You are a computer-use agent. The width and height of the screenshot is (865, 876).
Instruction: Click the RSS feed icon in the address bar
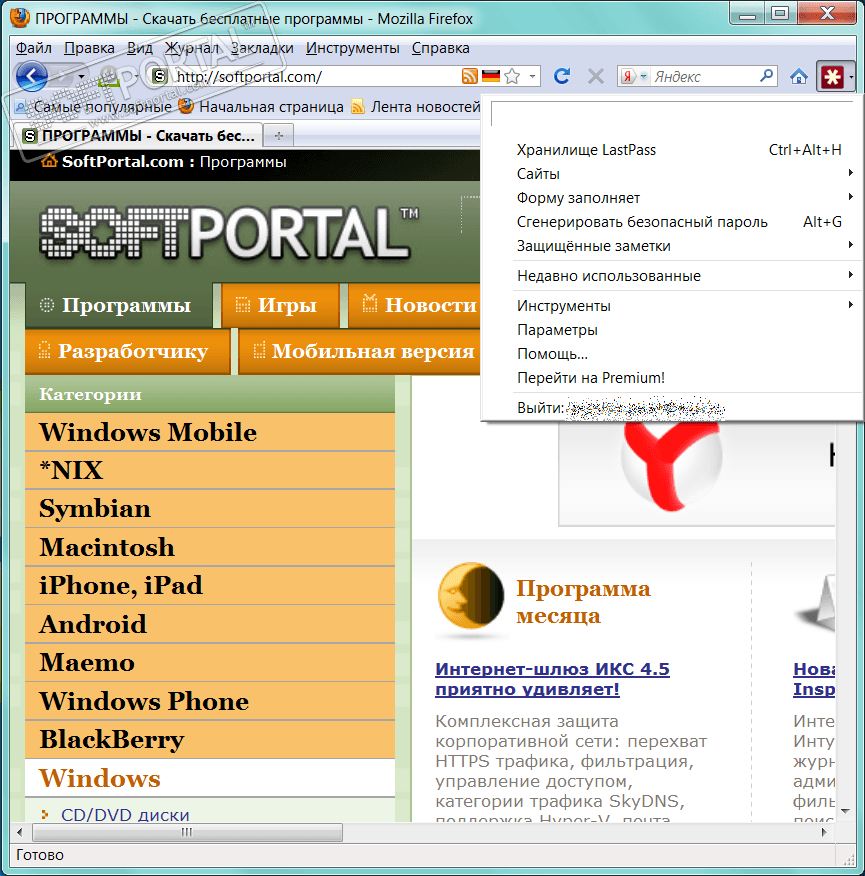point(469,76)
